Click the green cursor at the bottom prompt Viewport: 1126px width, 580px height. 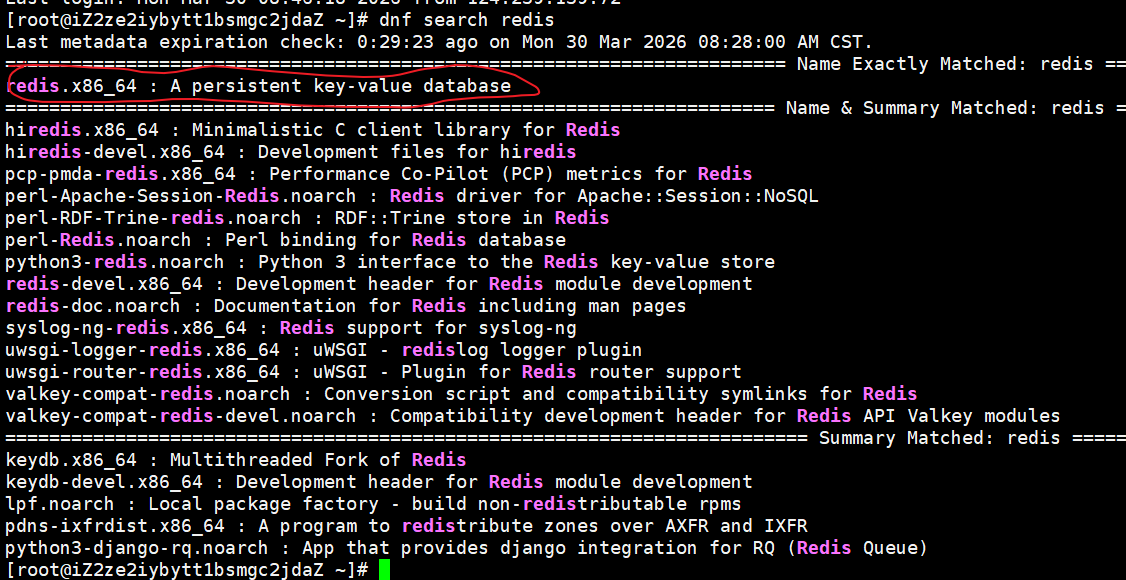pyautogui.click(x=384, y=570)
